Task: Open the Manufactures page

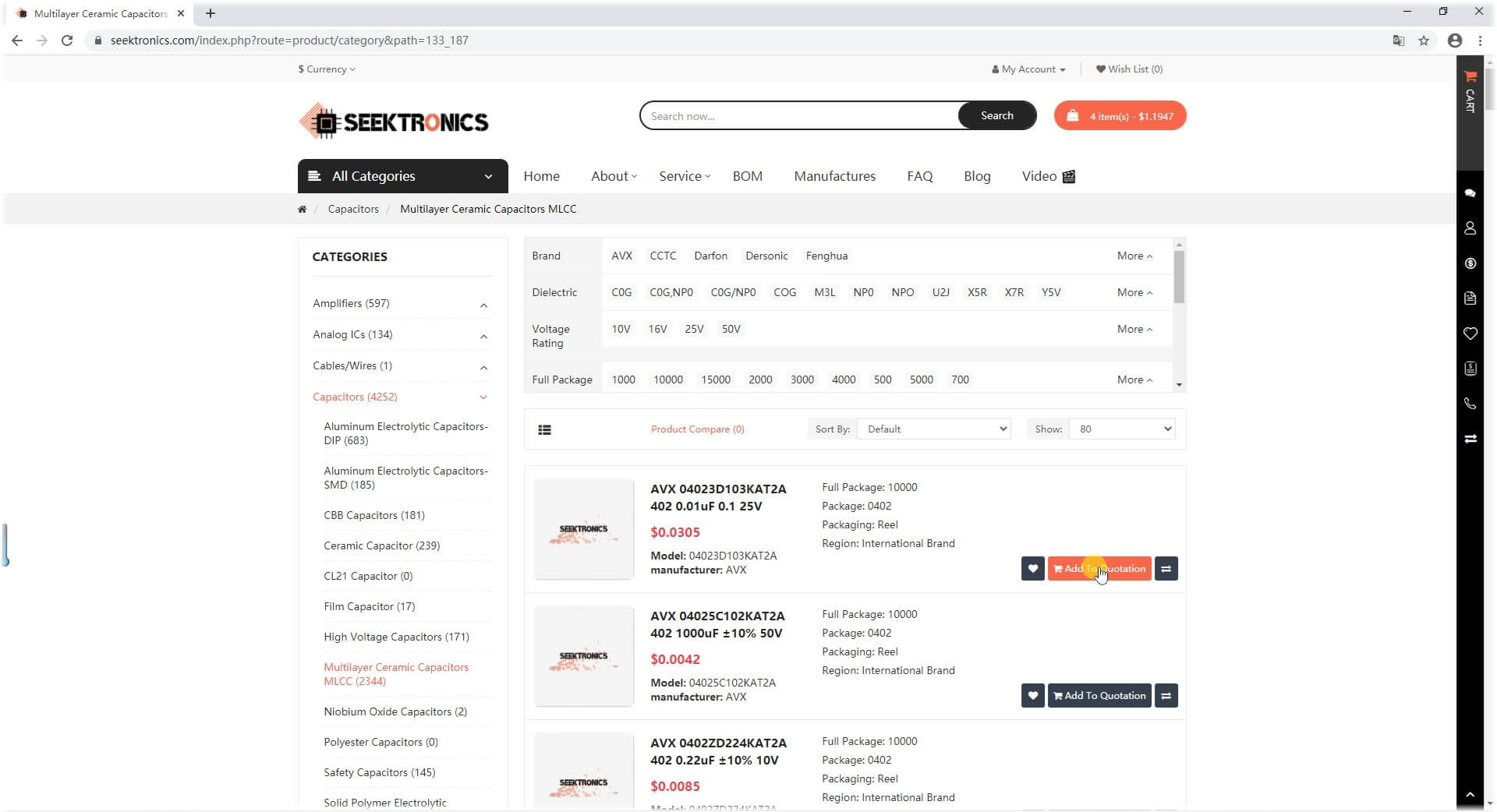Action: point(834,176)
